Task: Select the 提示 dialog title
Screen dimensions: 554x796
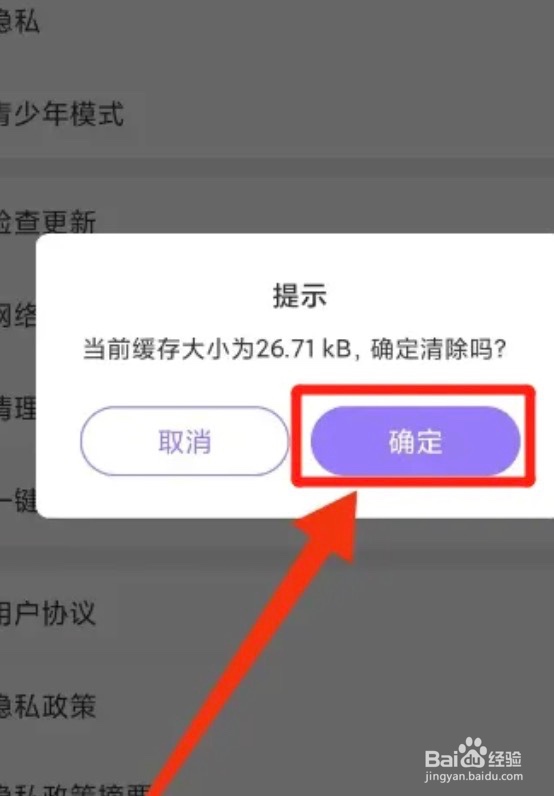Action: click(300, 295)
